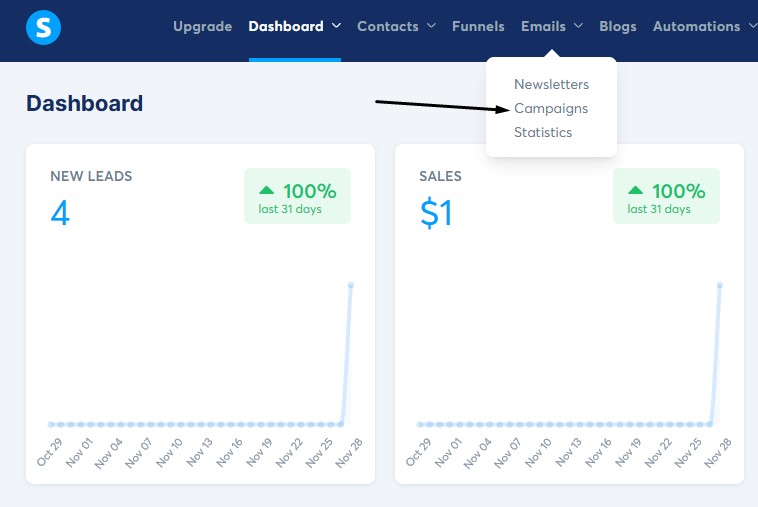Click the Oct 29 point on New Leads chart

coord(51,424)
